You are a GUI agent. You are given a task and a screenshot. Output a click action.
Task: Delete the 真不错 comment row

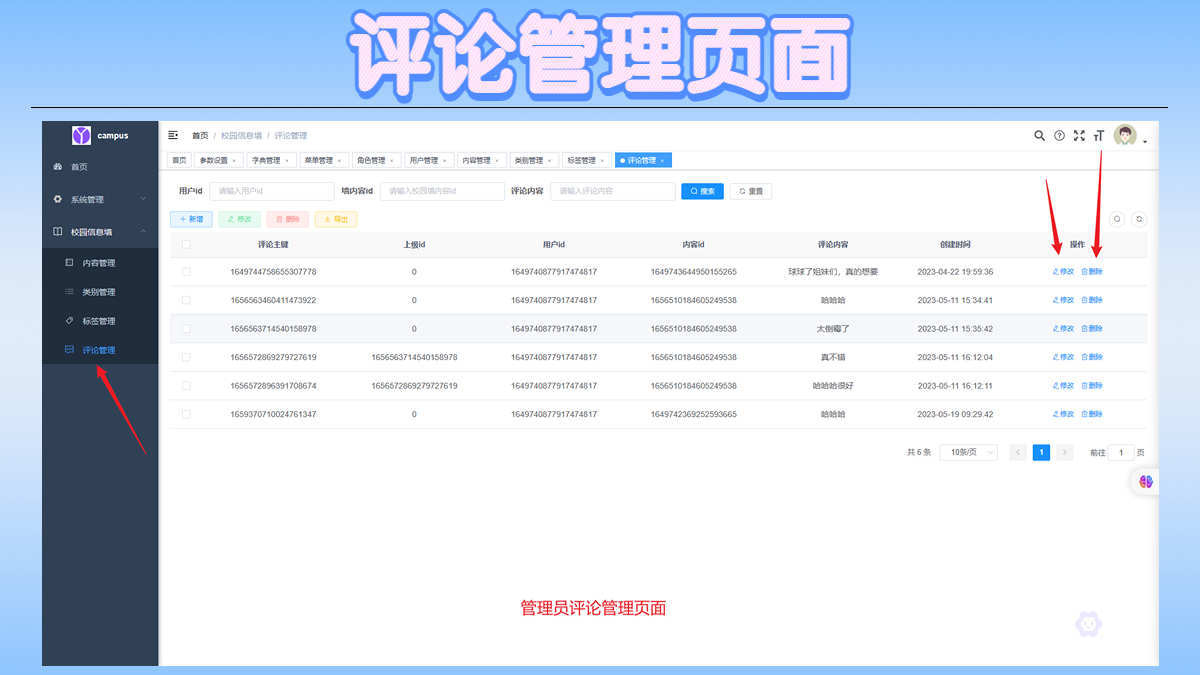click(1092, 357)
